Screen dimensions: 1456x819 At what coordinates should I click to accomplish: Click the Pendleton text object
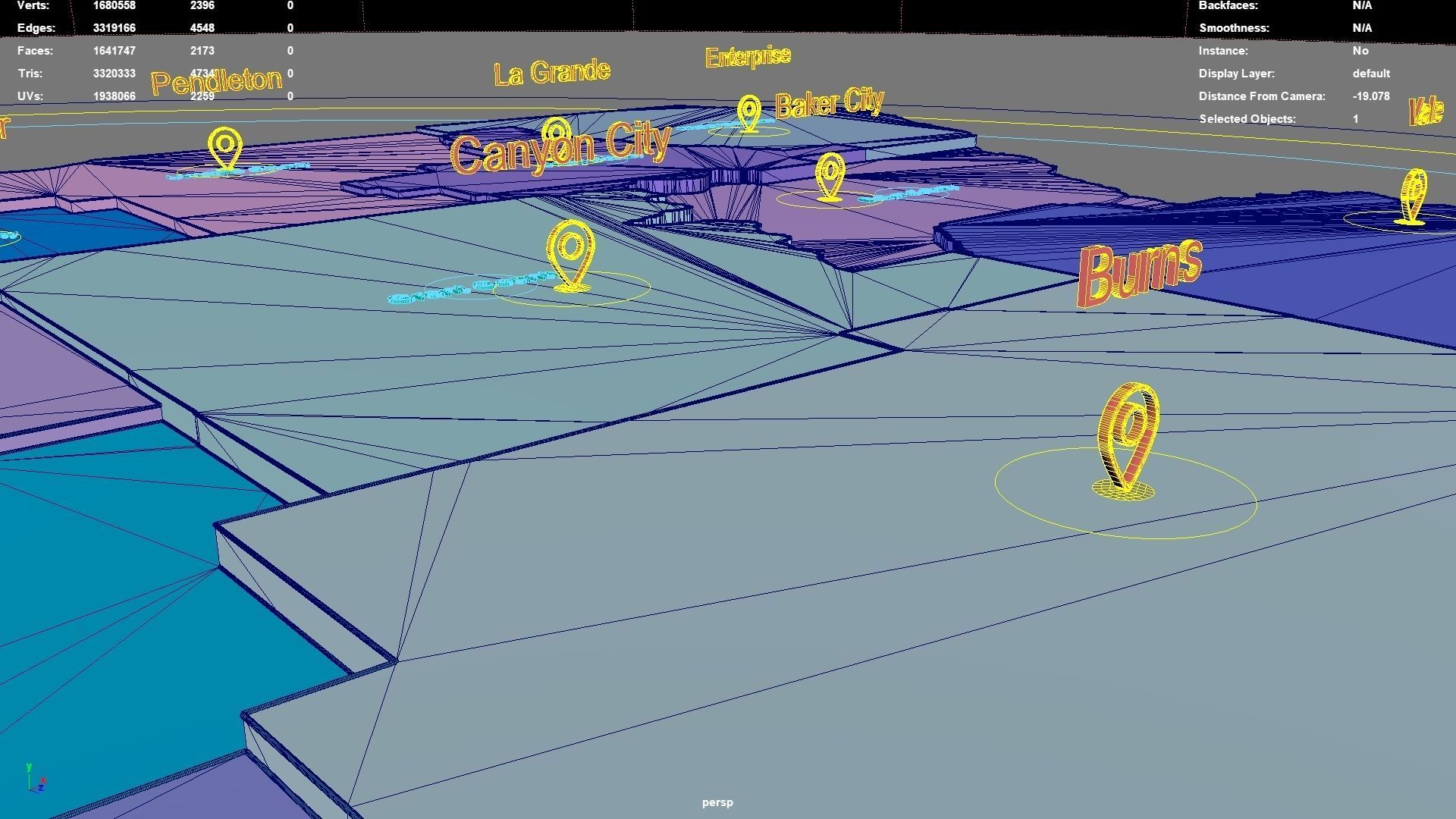pos(216,81)
